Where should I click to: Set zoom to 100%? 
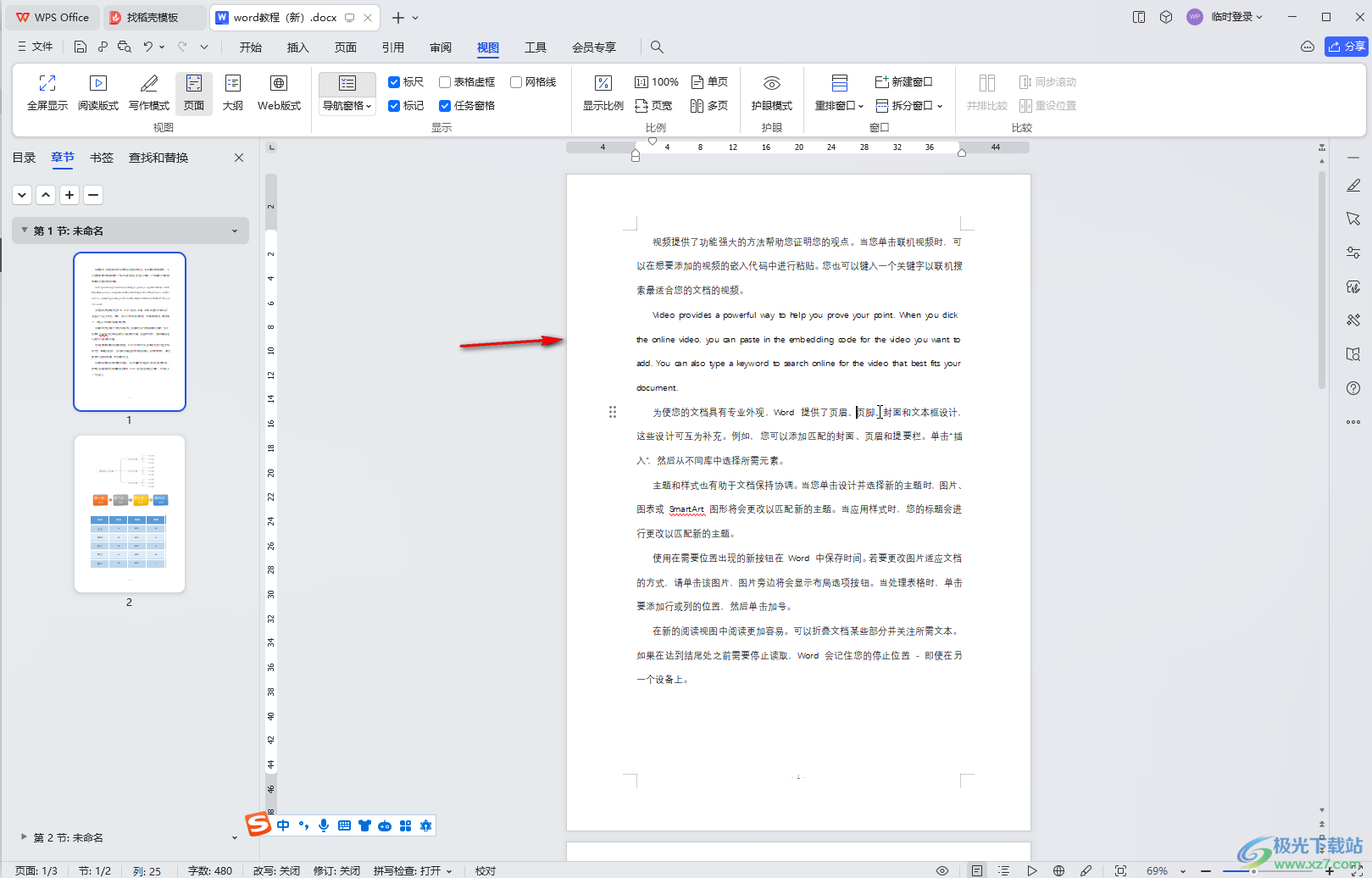657,82
